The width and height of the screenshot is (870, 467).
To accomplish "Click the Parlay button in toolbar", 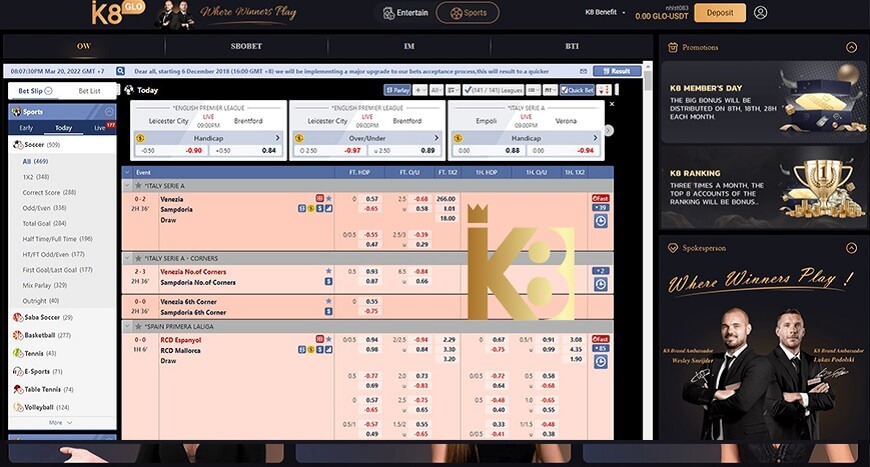I will (397, 90).
